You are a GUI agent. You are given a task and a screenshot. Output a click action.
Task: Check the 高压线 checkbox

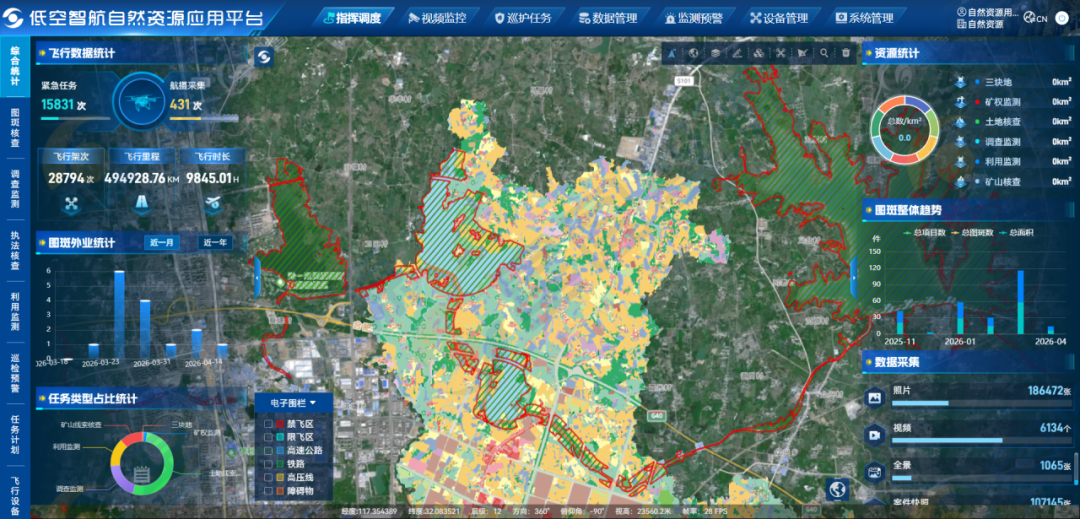(x=268, y=478)
